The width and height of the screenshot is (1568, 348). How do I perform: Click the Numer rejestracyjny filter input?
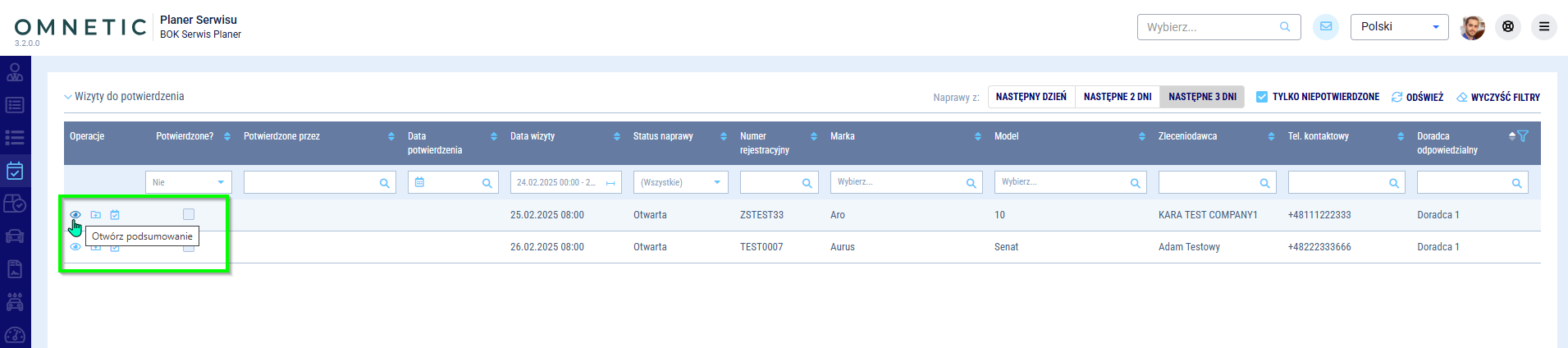[770, 183]
